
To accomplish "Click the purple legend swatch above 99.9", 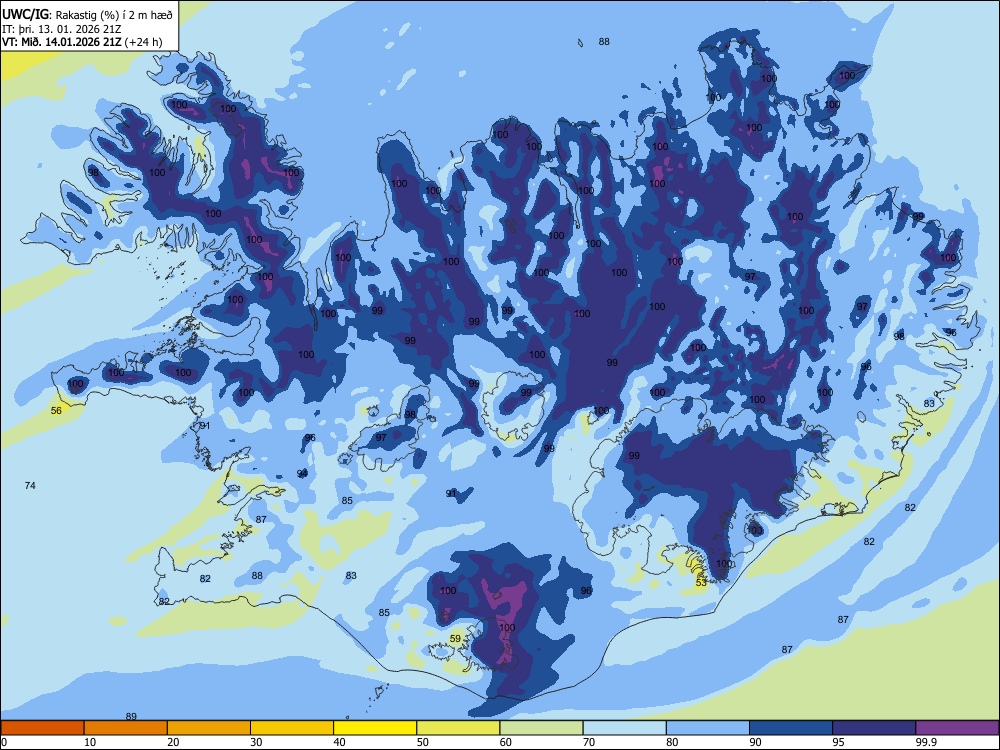I will click(x=957, y=728).
